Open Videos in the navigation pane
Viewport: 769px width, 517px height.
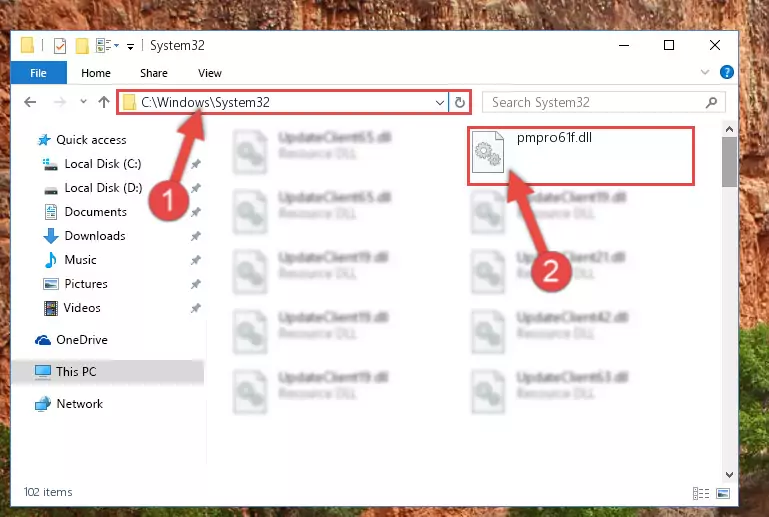point(82,308)
